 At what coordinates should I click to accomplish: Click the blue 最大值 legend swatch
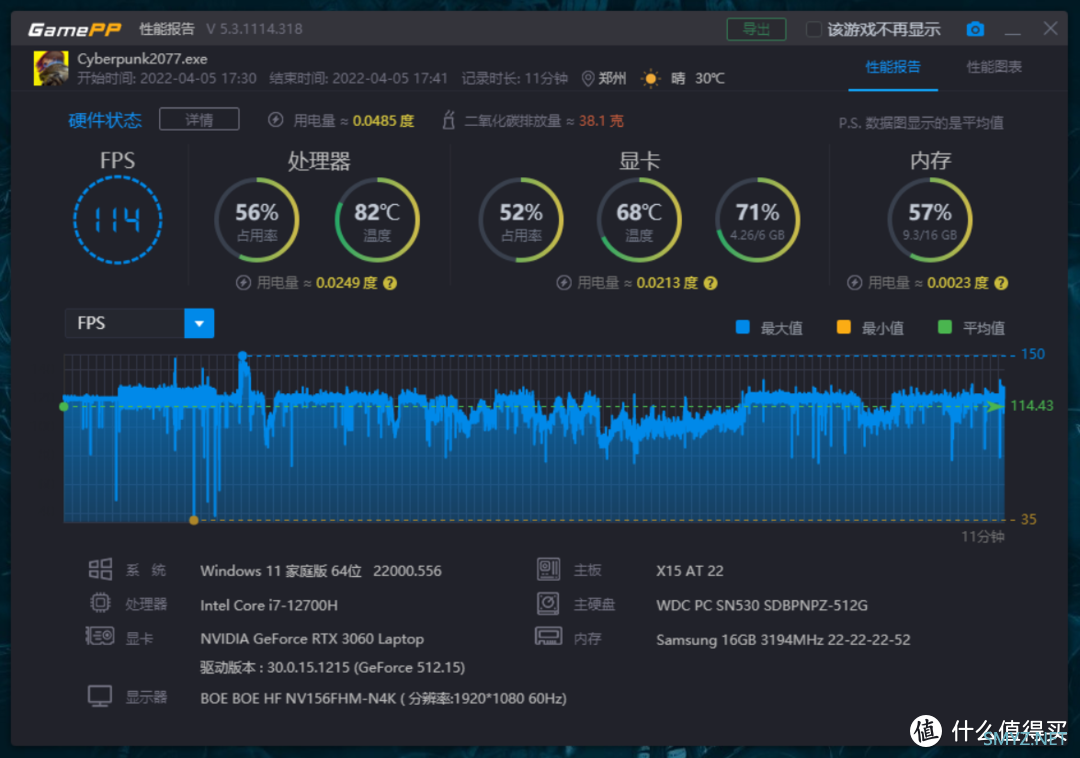(742, 327)
